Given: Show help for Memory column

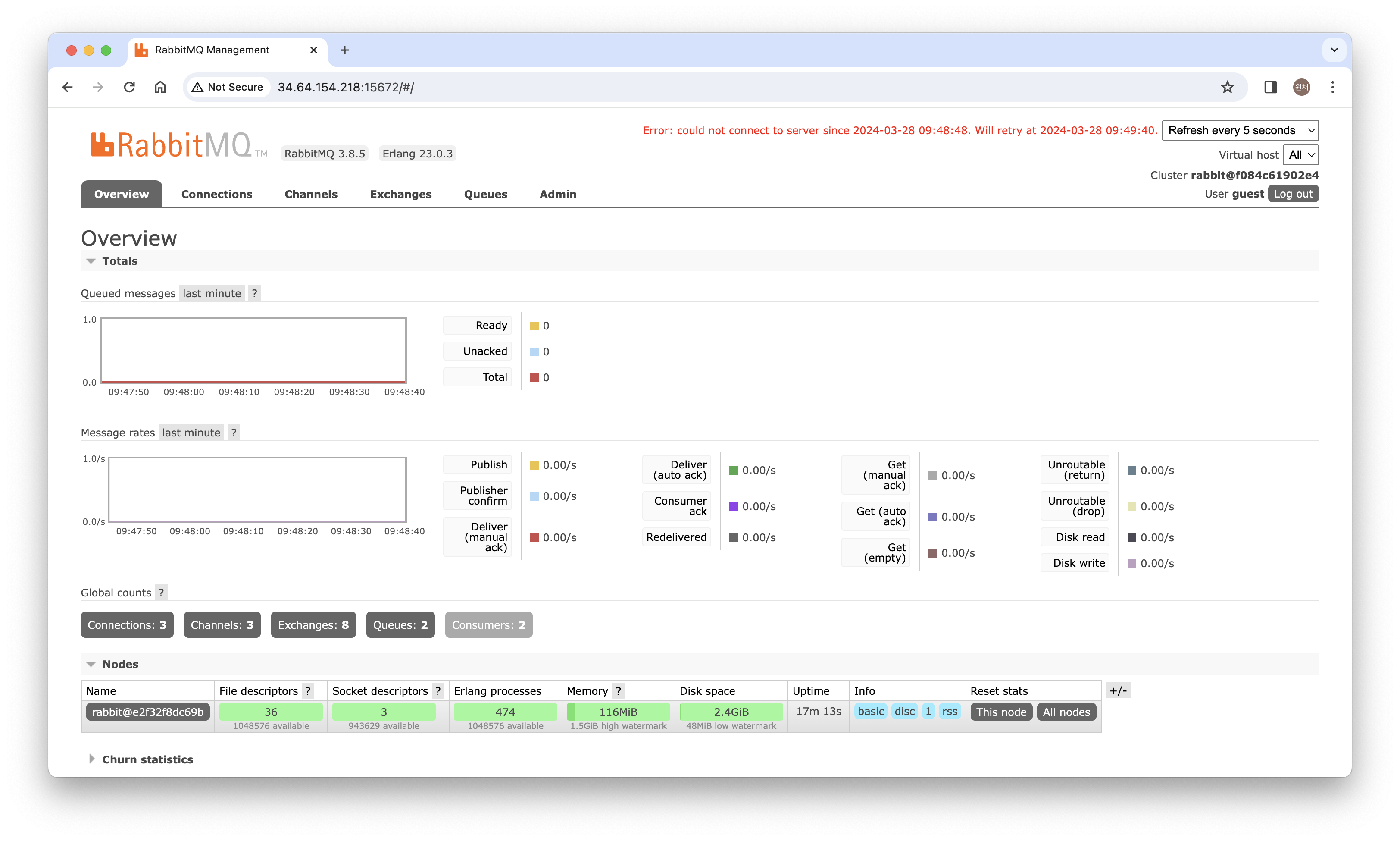Looking at the screenshot, I should click(x=618, y=691).
